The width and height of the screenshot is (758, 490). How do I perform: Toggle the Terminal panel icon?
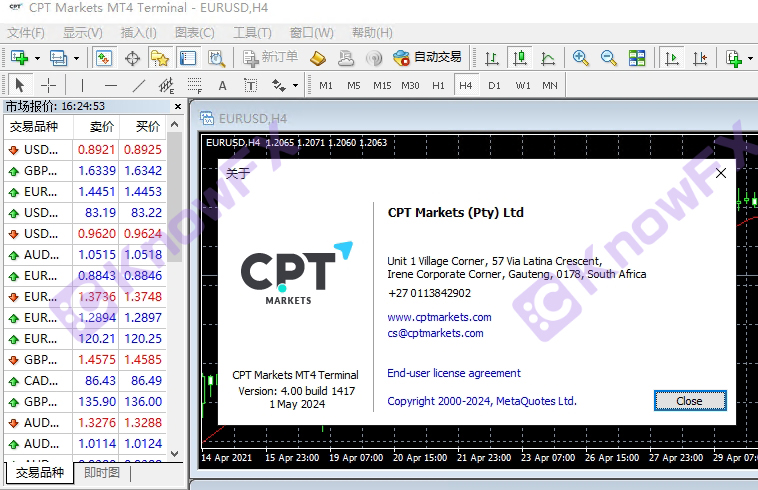[188, 58]
